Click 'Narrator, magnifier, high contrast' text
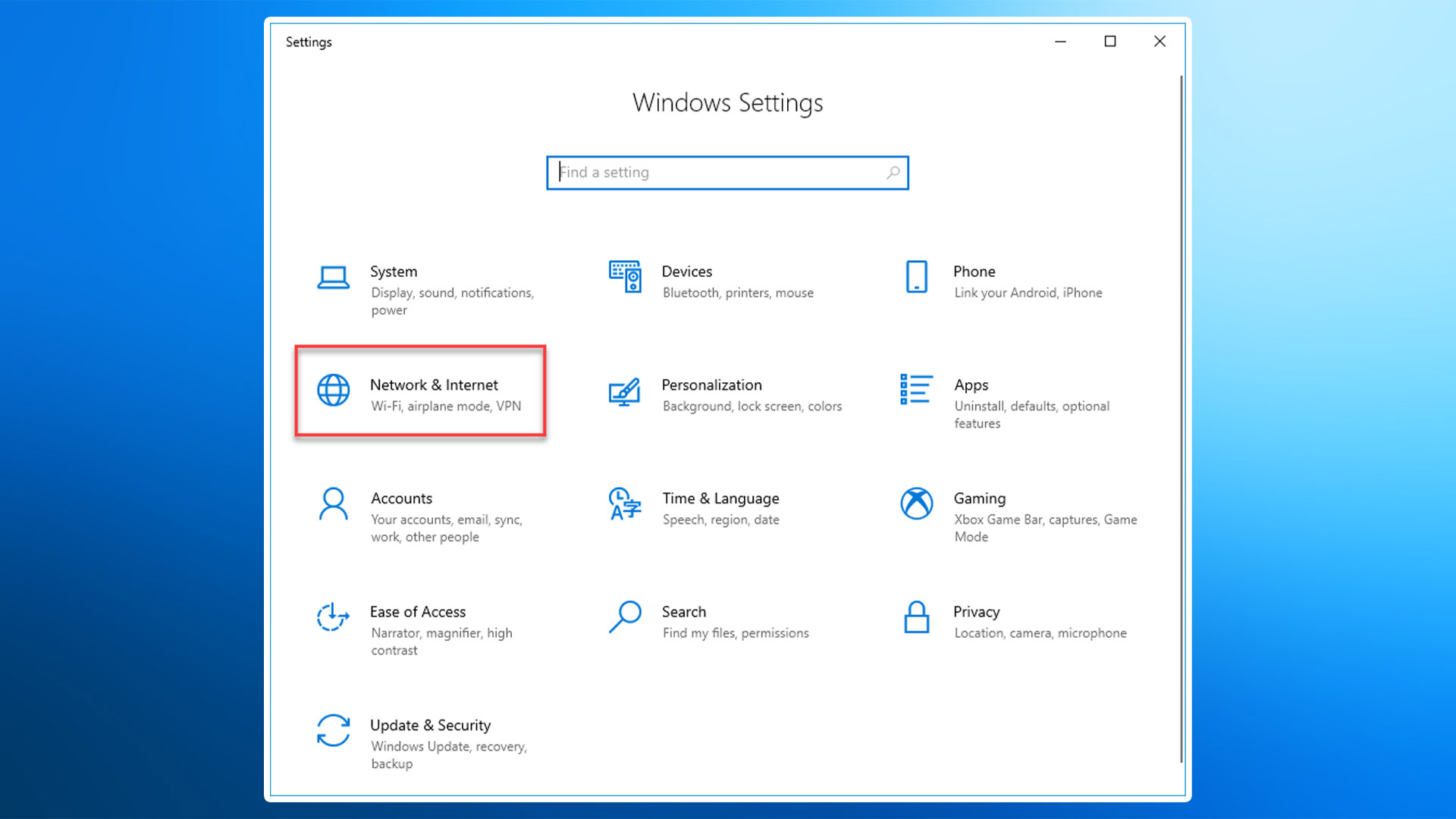The width and height of the screenshot is (1456, 819). (x=441, y=642)
